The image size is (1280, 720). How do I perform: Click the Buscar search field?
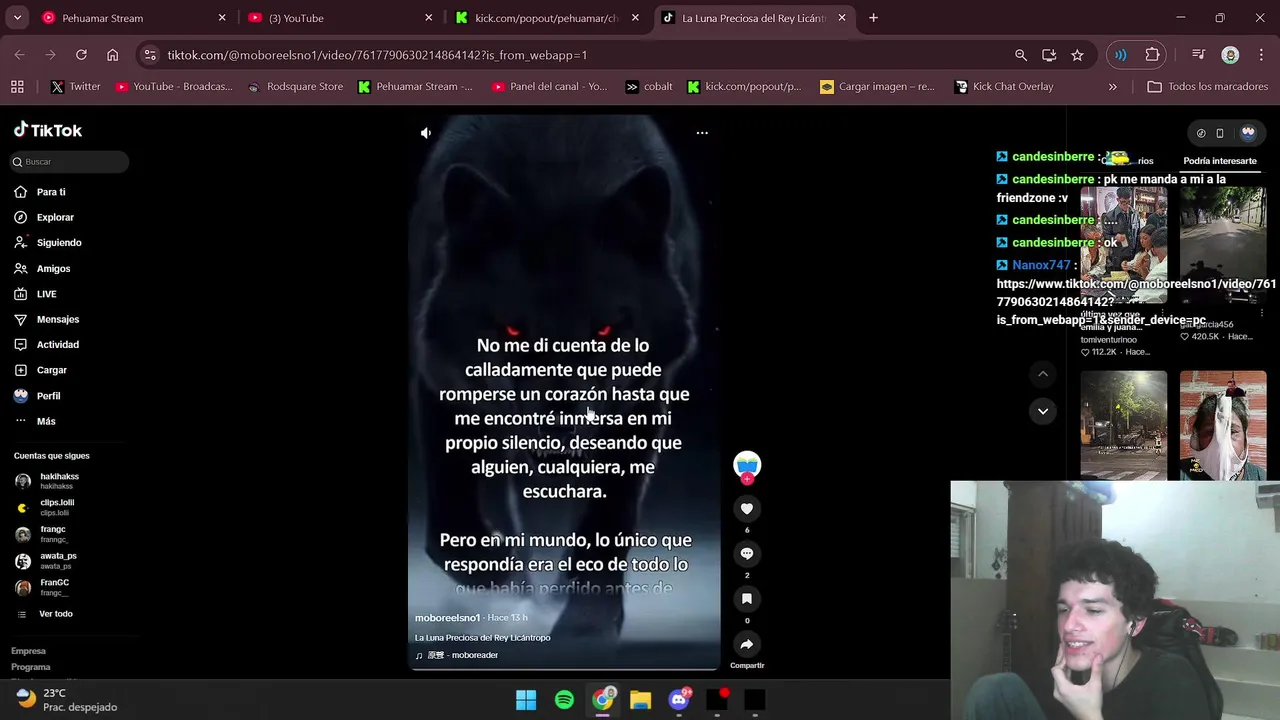(x=70, y=162)
